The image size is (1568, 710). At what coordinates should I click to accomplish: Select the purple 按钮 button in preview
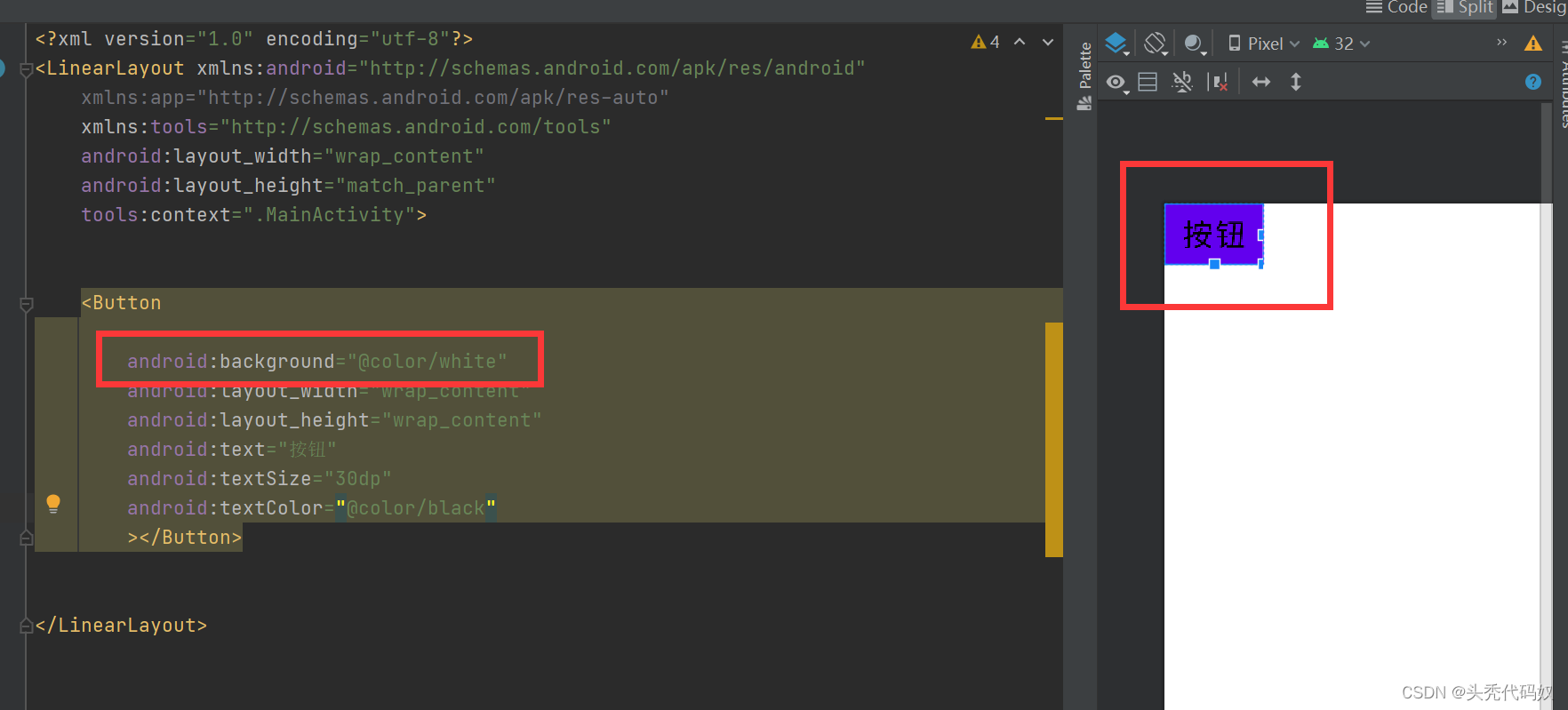[x=1213, y=235]
